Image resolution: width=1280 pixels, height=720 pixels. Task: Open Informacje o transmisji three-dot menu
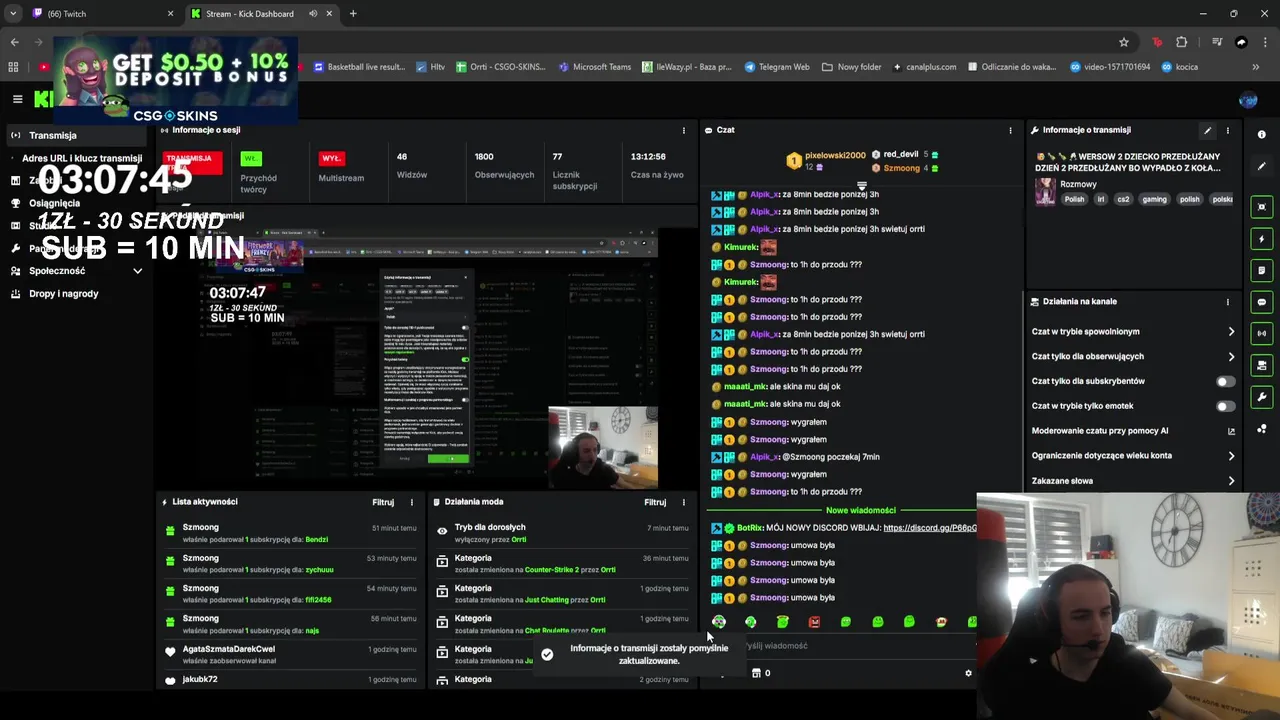click(x=1228, y=130)
